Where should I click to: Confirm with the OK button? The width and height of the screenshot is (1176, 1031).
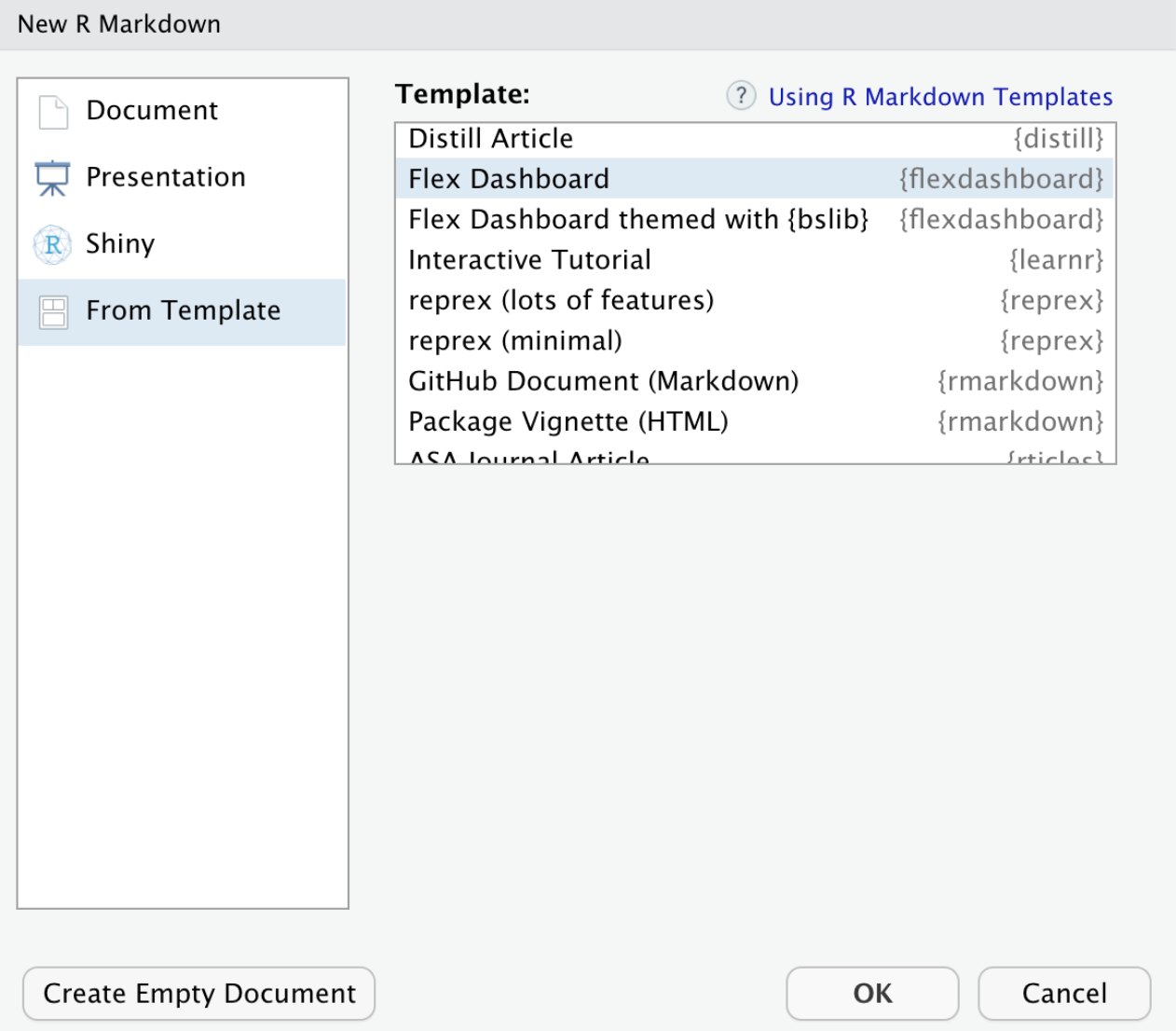871,994
